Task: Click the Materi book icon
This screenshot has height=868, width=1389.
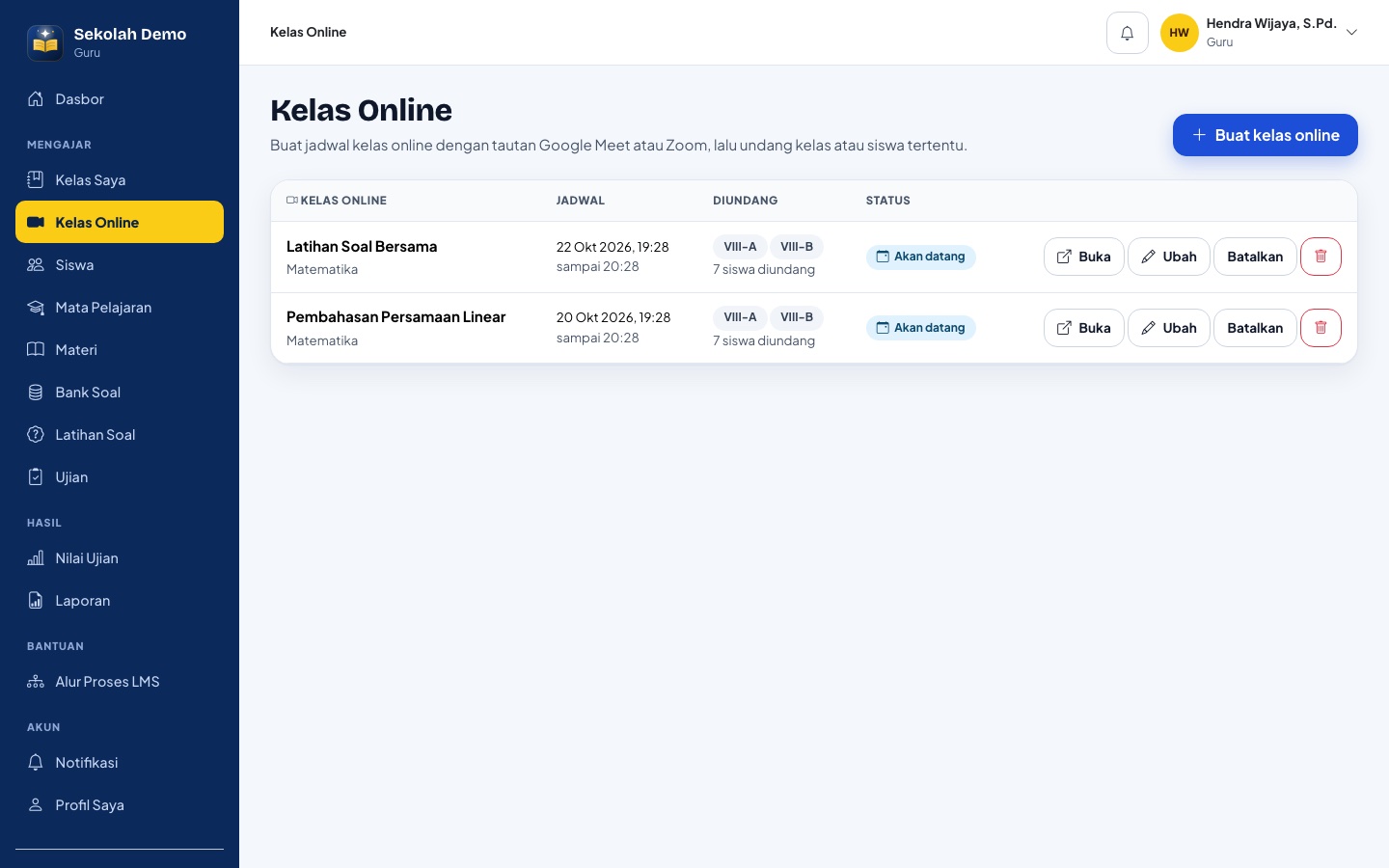Action: click(36, 349)
